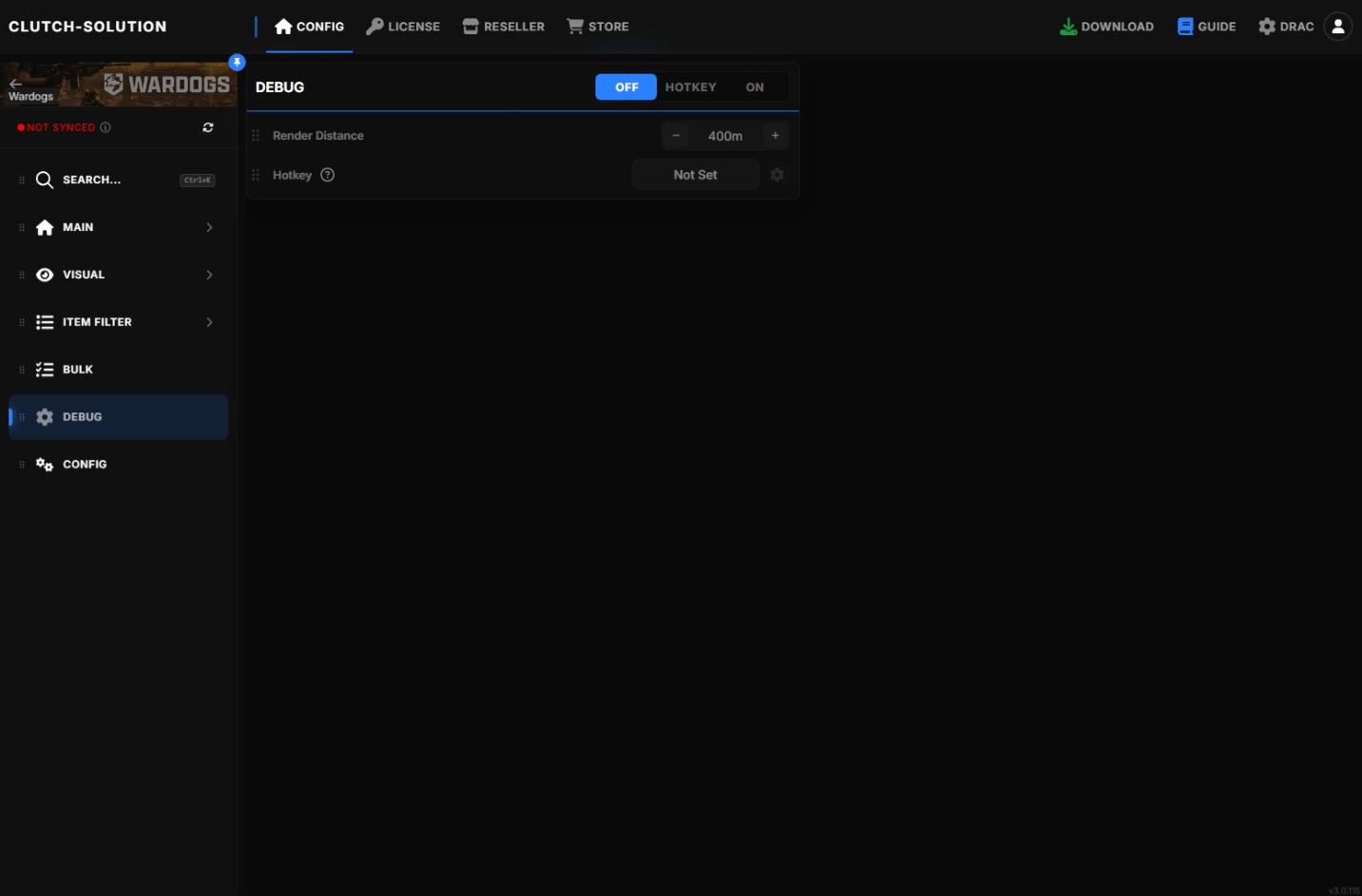Click the pin icon on Wardogs banner

coord(238,63)
